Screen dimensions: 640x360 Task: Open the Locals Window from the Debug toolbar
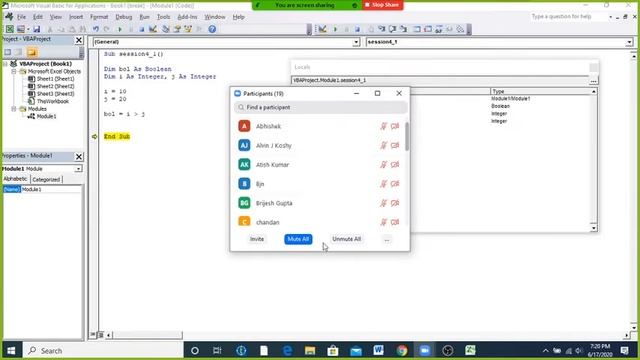tap(416, 29)
